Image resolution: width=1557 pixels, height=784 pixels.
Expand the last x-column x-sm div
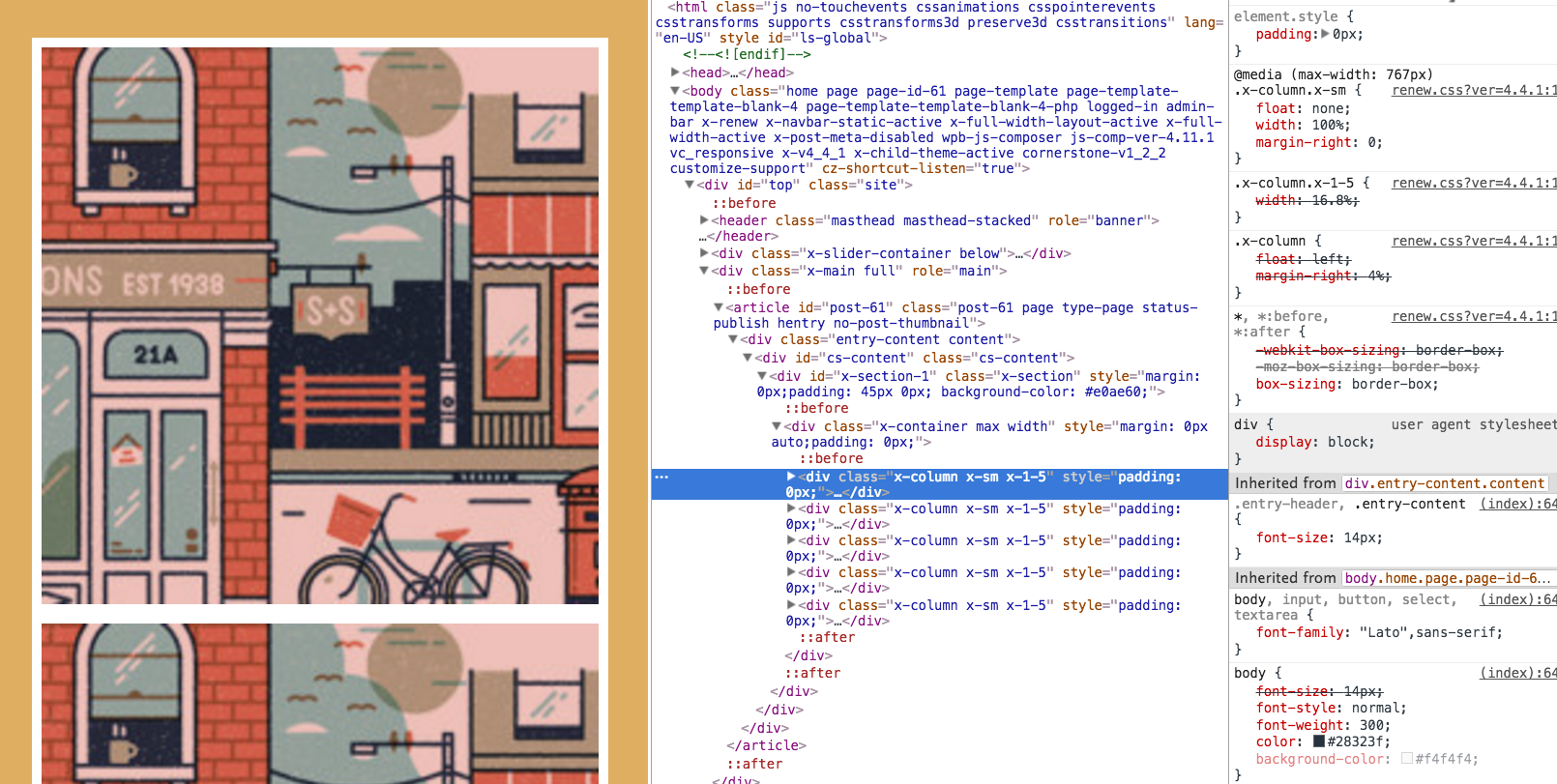tap(791, 605)
